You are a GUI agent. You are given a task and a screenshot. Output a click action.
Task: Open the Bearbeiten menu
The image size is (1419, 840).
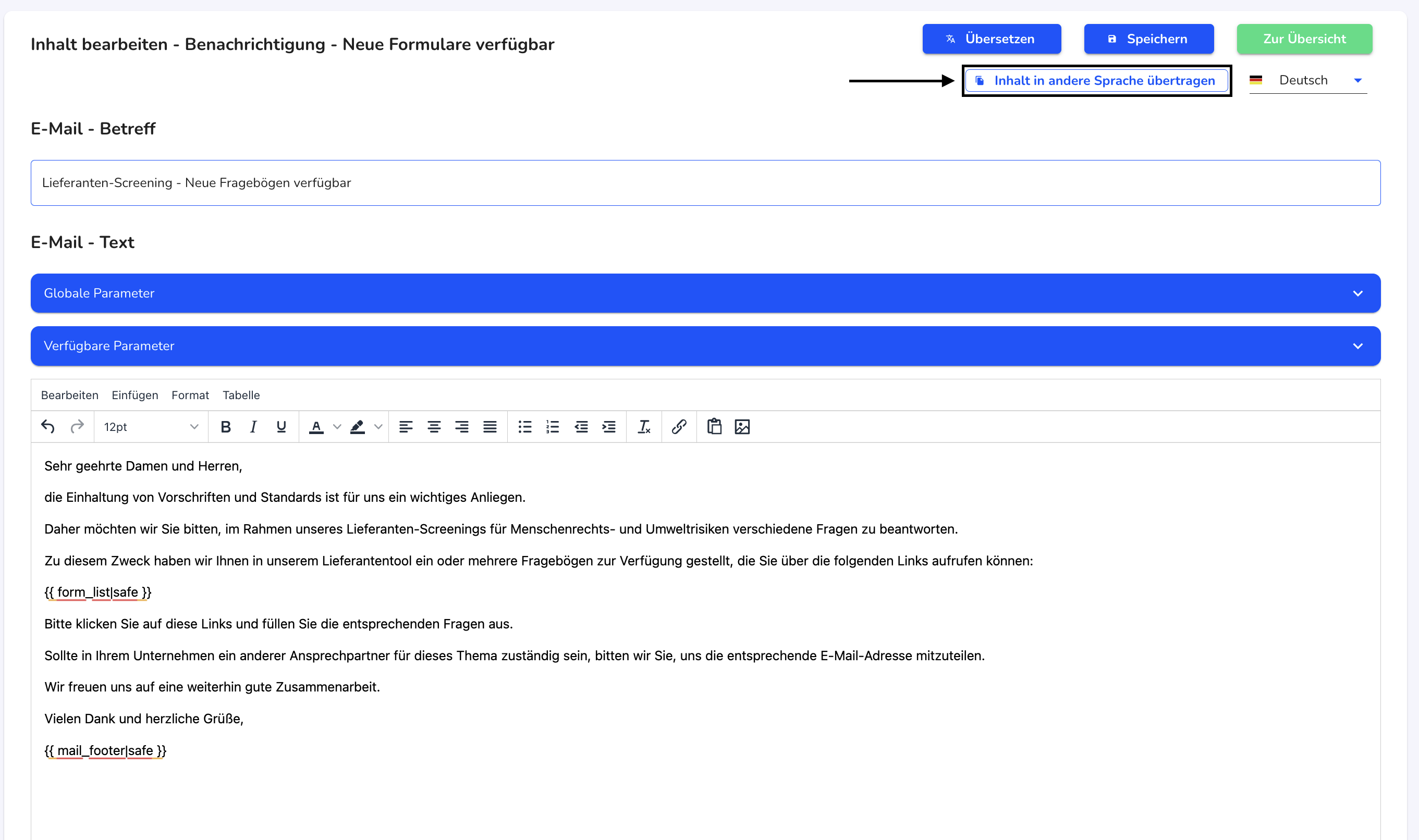point(70,395)
